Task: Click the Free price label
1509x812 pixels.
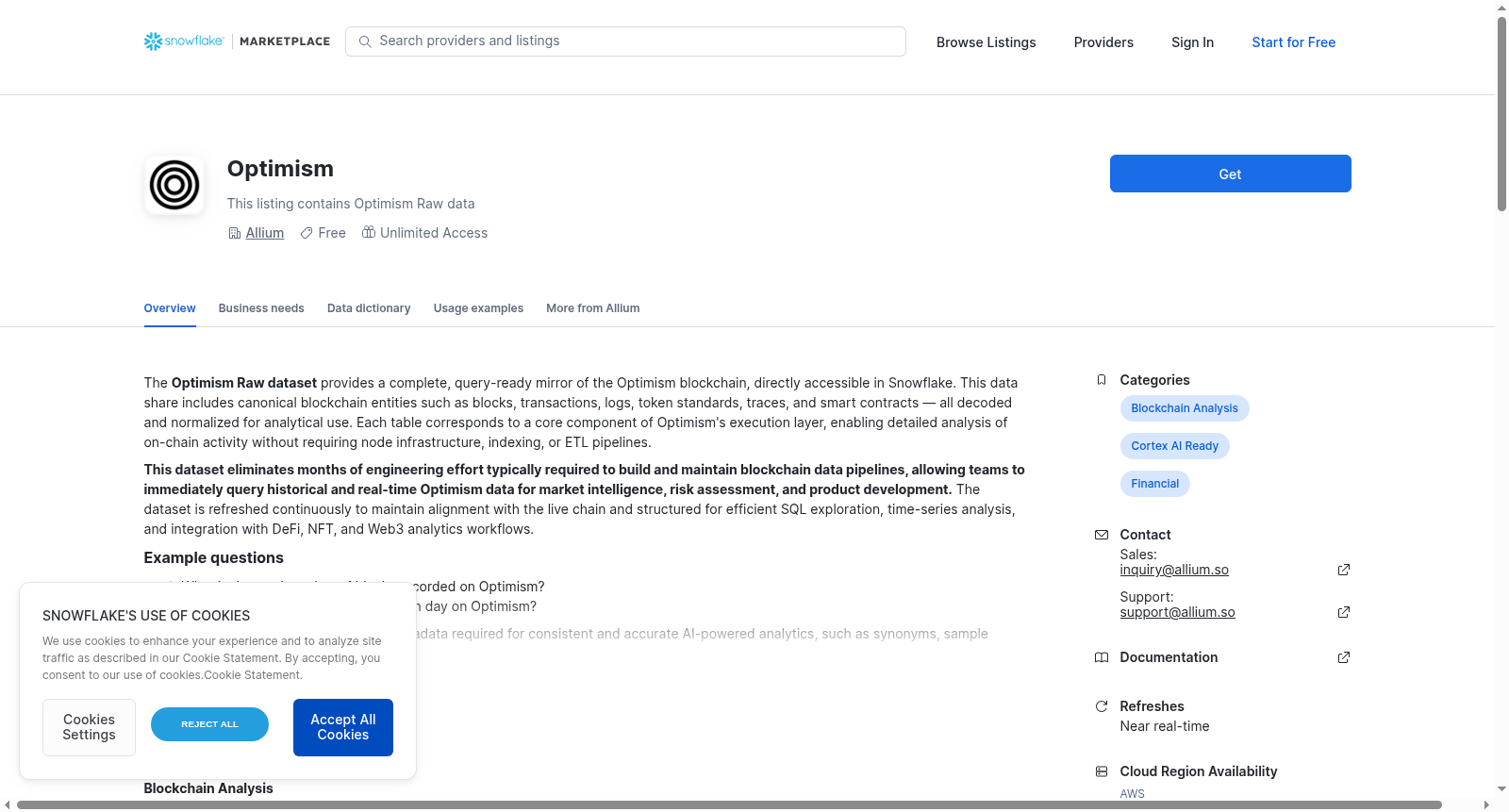Action: (332, 233)
